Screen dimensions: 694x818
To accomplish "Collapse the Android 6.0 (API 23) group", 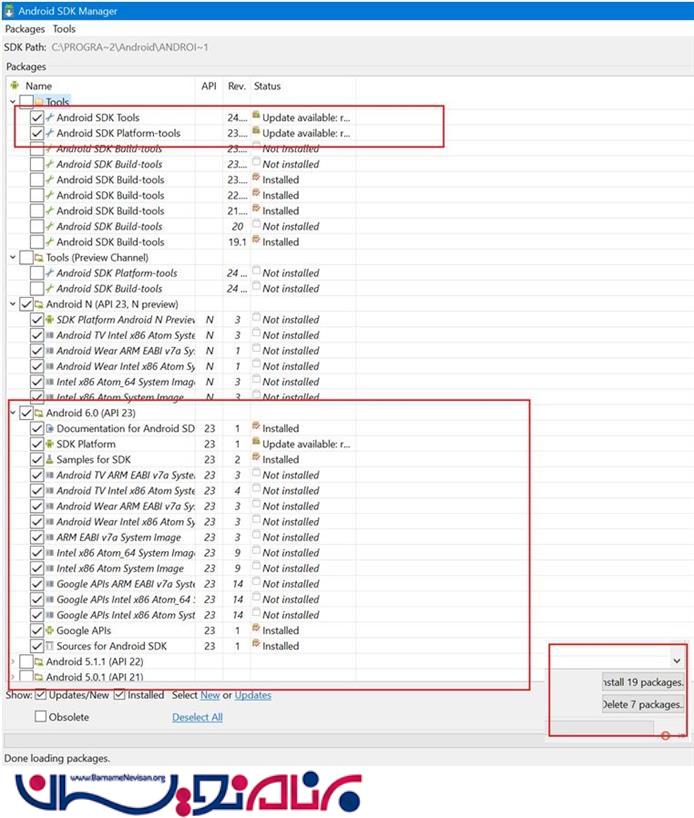I will click(13, 413).
